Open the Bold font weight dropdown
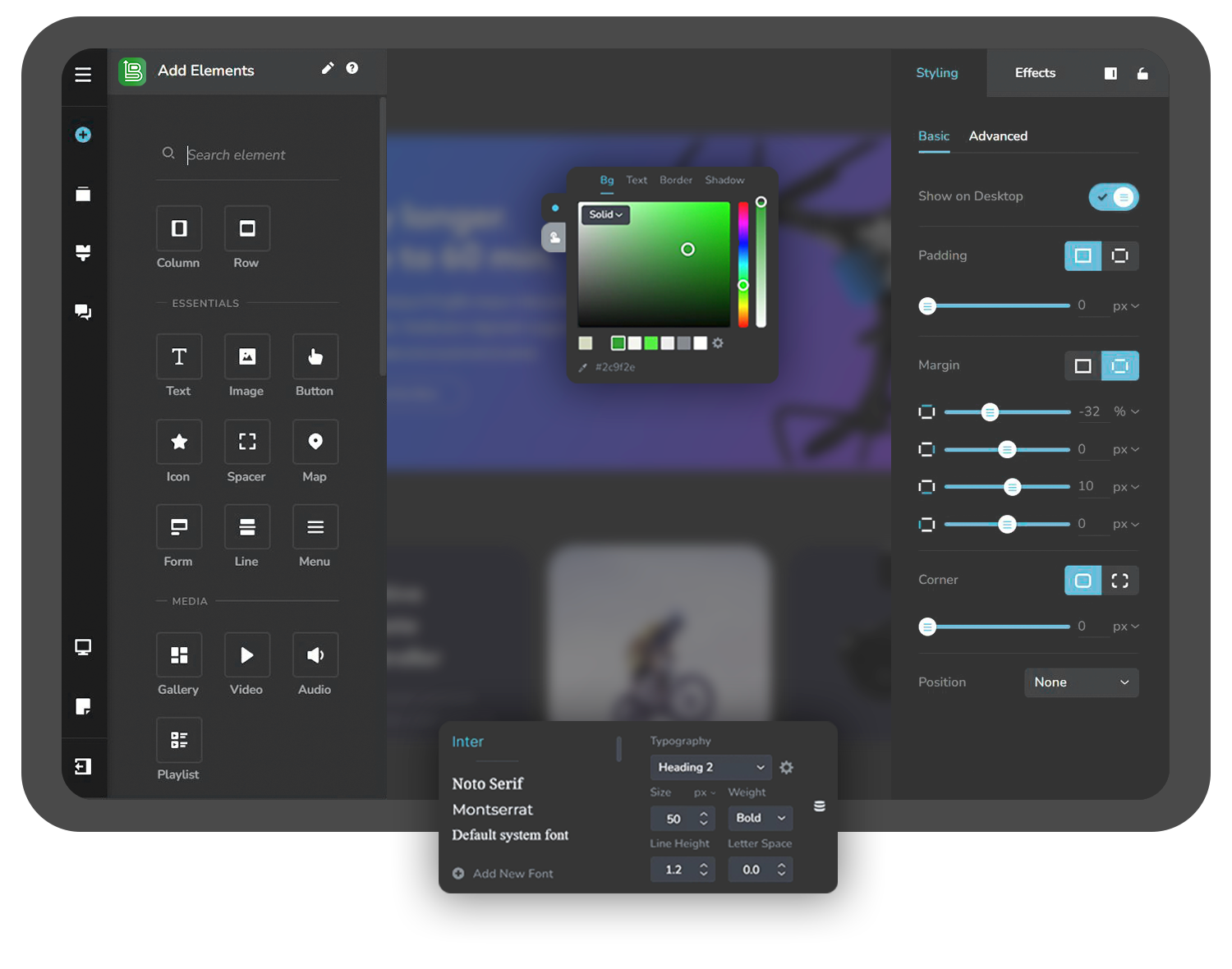 pos(760,818)
